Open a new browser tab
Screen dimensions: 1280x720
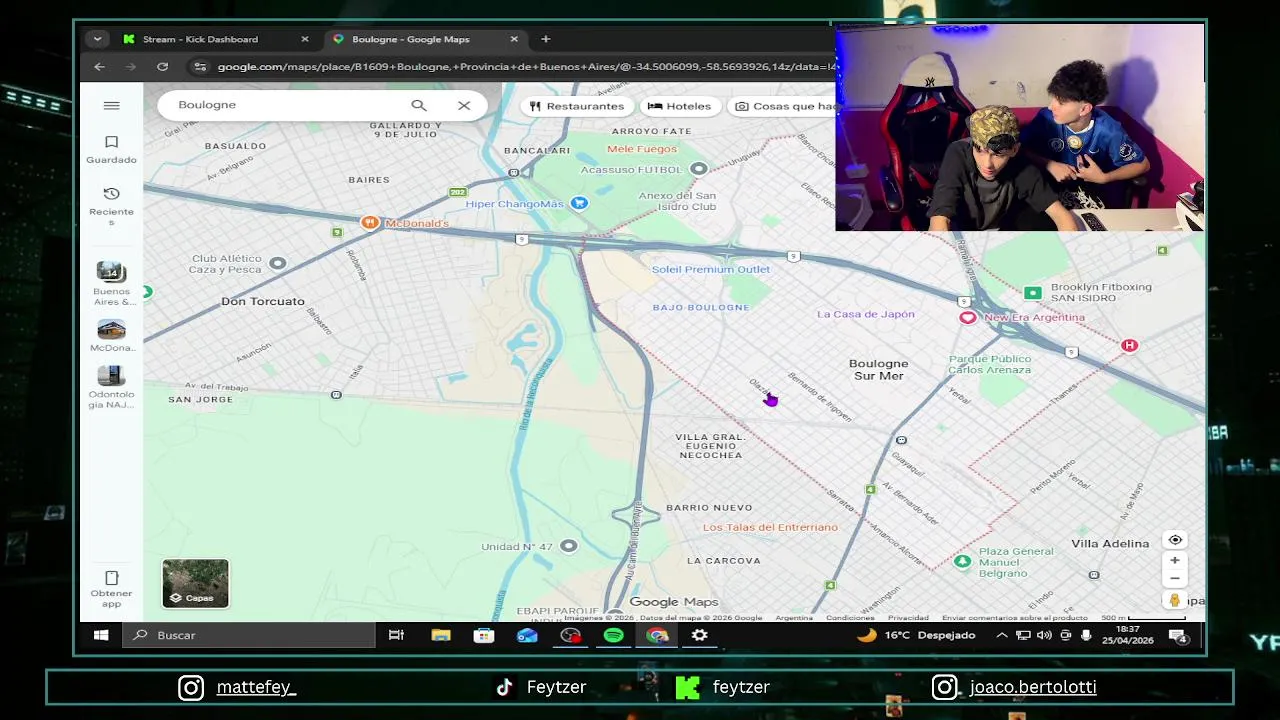pos(545,39)
